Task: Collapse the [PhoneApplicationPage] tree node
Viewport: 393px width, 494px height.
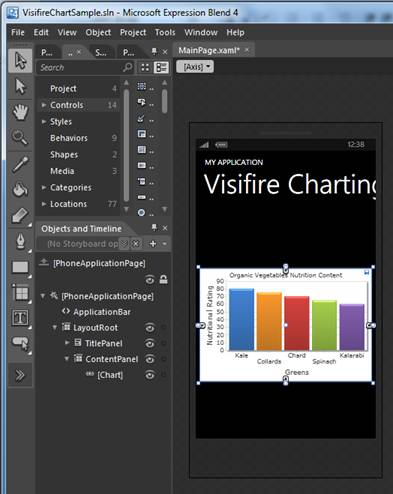Action: click(43, 296)
